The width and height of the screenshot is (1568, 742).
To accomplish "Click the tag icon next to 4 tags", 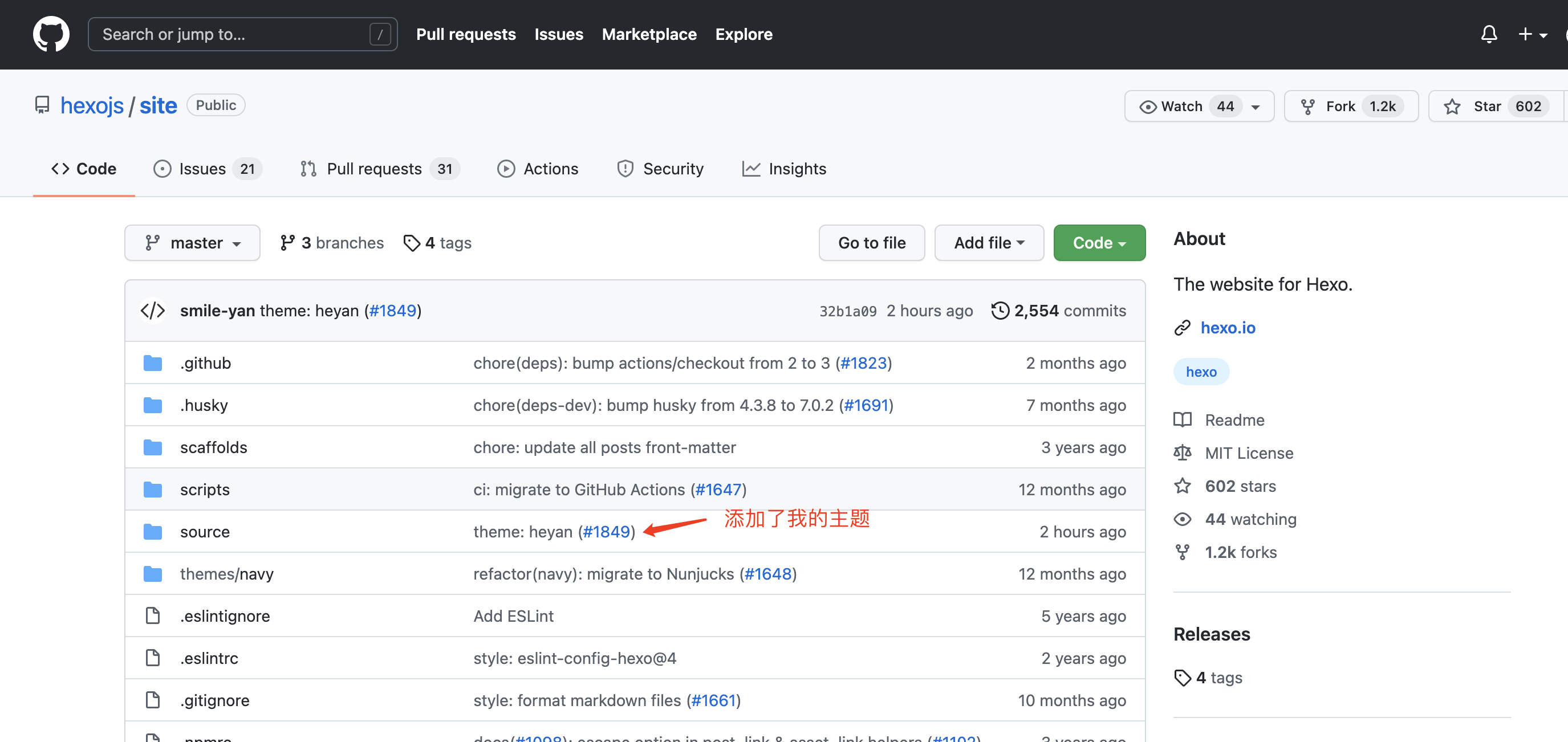I will click(412, 243).
